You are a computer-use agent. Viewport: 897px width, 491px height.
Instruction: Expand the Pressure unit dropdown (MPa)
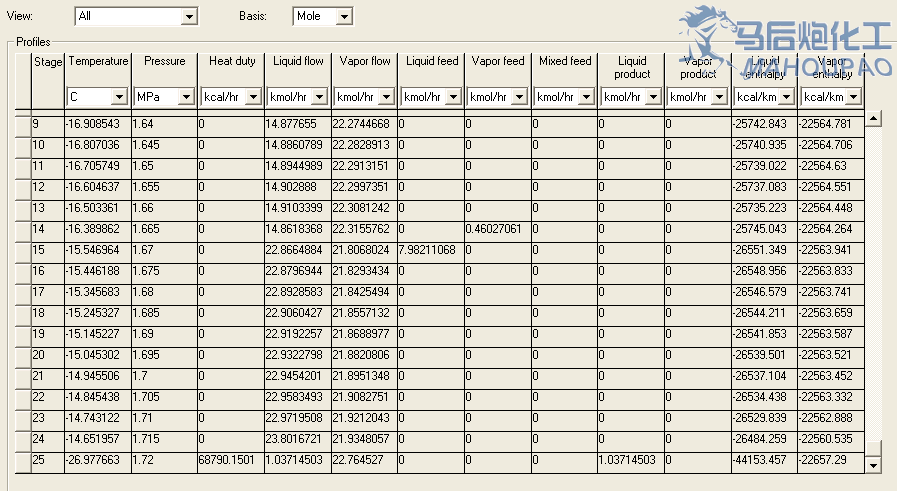pos(185,97)
